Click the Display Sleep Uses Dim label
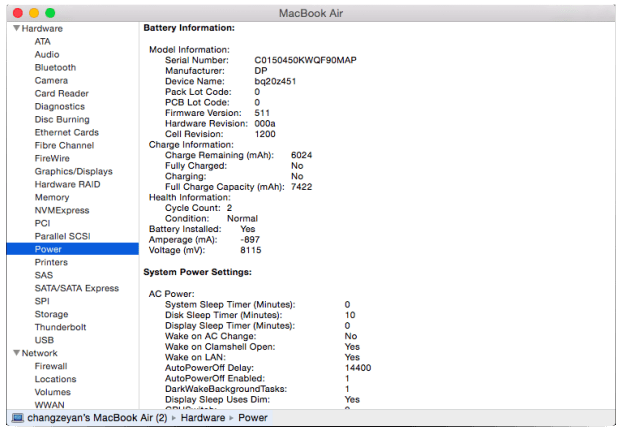Screen dimensions: 622x433 [217, 399]
